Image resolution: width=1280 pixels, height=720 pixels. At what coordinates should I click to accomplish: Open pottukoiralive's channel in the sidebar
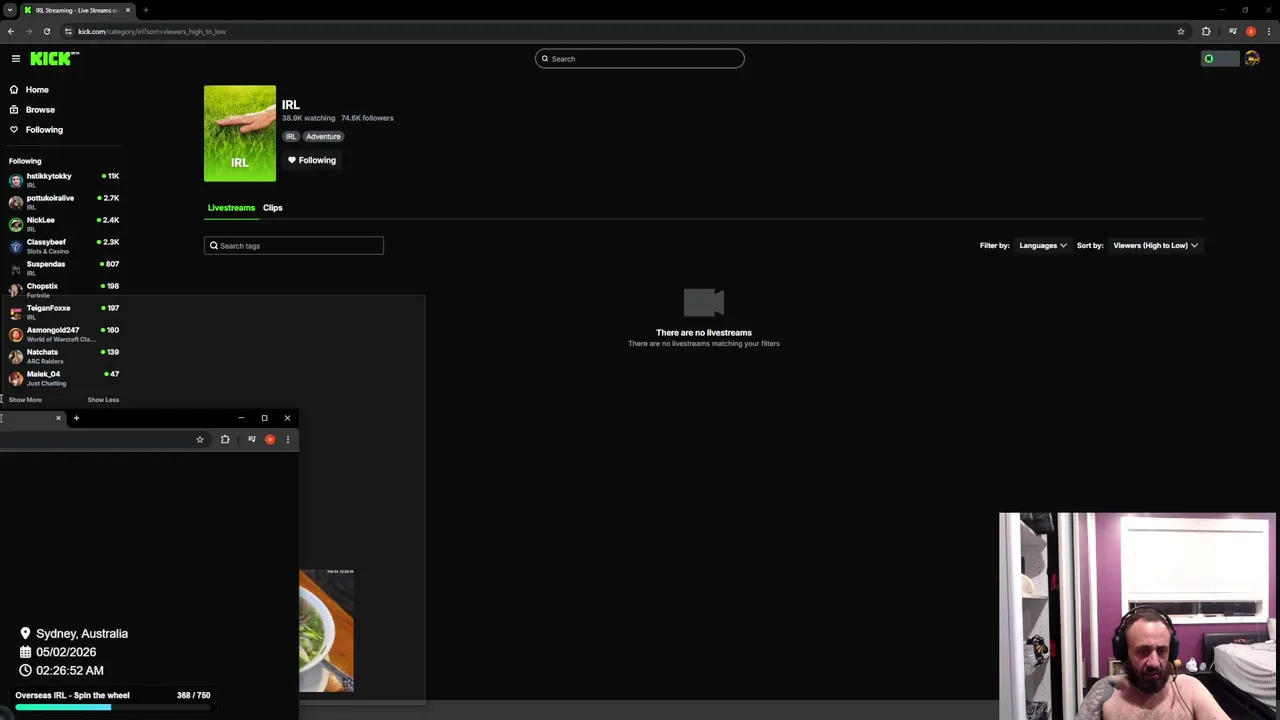point(64,202)
